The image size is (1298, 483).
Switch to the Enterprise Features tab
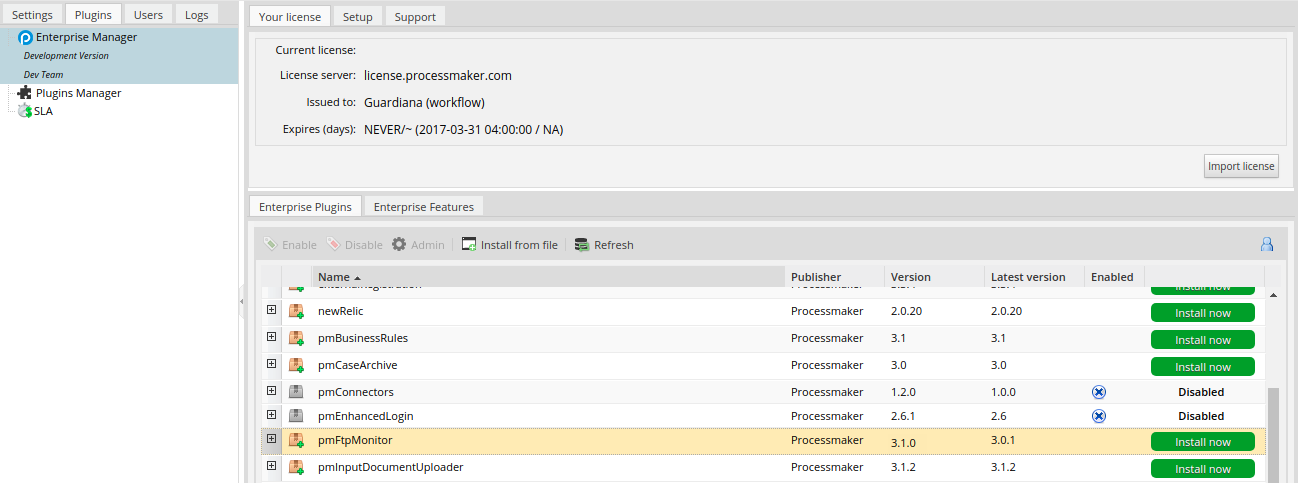pyautogui.click(x=424, y=207)
